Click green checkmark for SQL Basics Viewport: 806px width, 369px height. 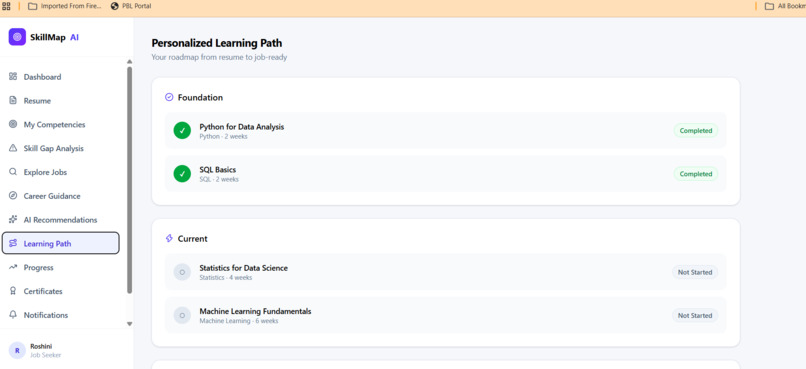pyautogui.click(x=182, y=174)
